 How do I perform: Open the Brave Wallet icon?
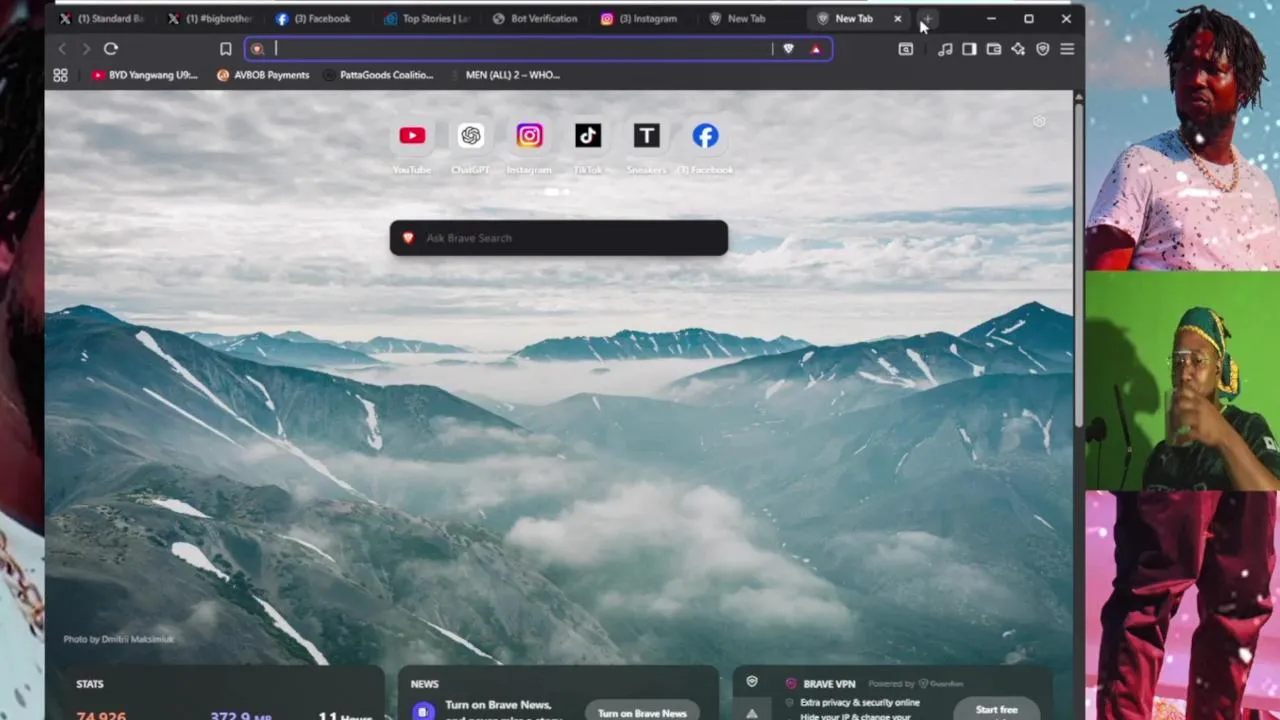[x=993, y=49]
